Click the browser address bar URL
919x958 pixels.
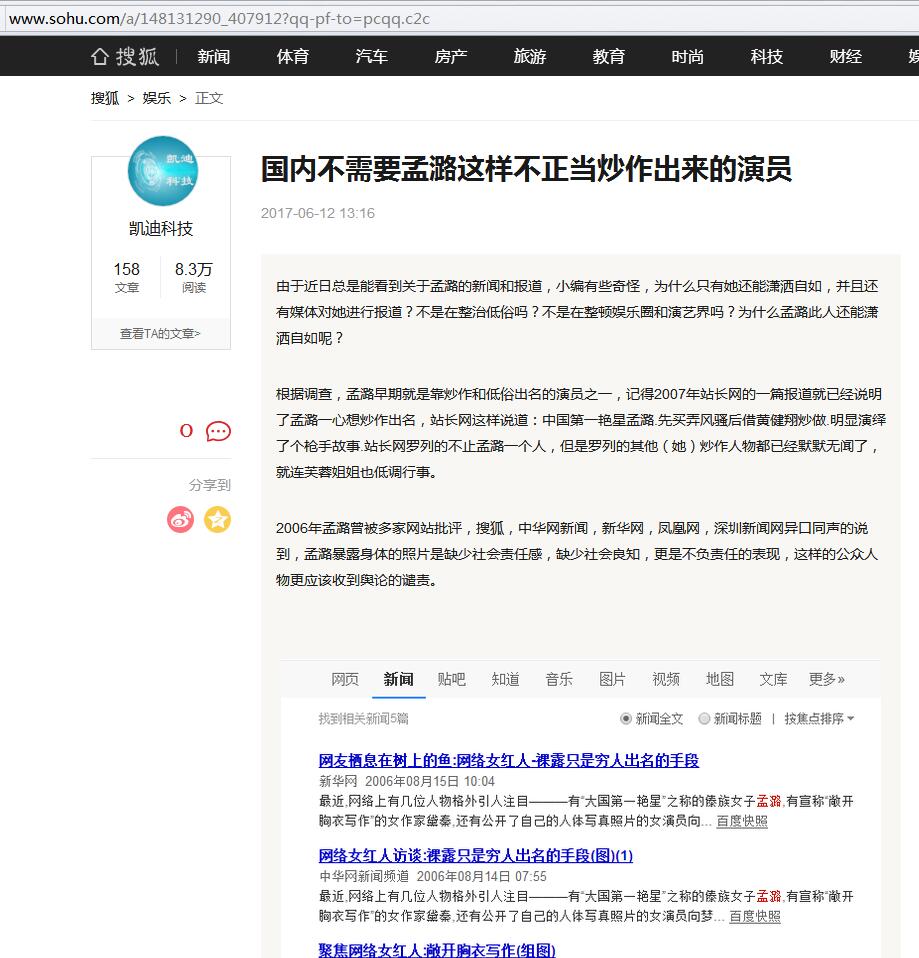coord(219,18)
